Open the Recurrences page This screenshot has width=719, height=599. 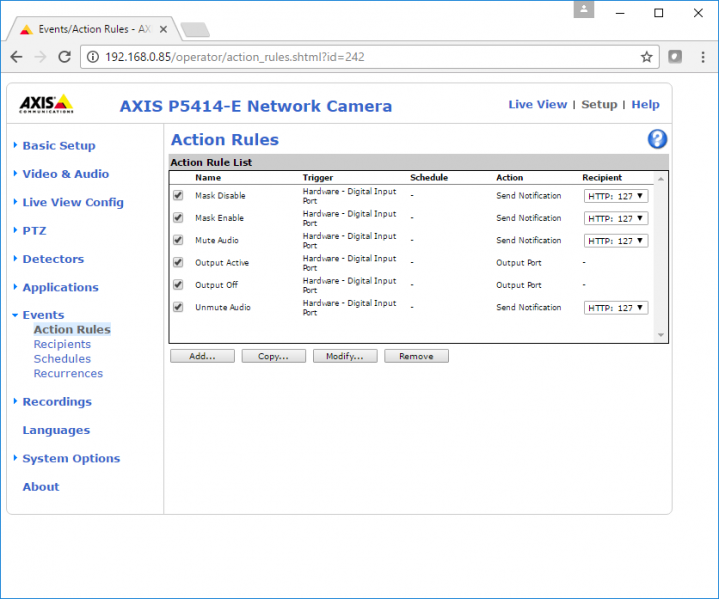point(68,373)
